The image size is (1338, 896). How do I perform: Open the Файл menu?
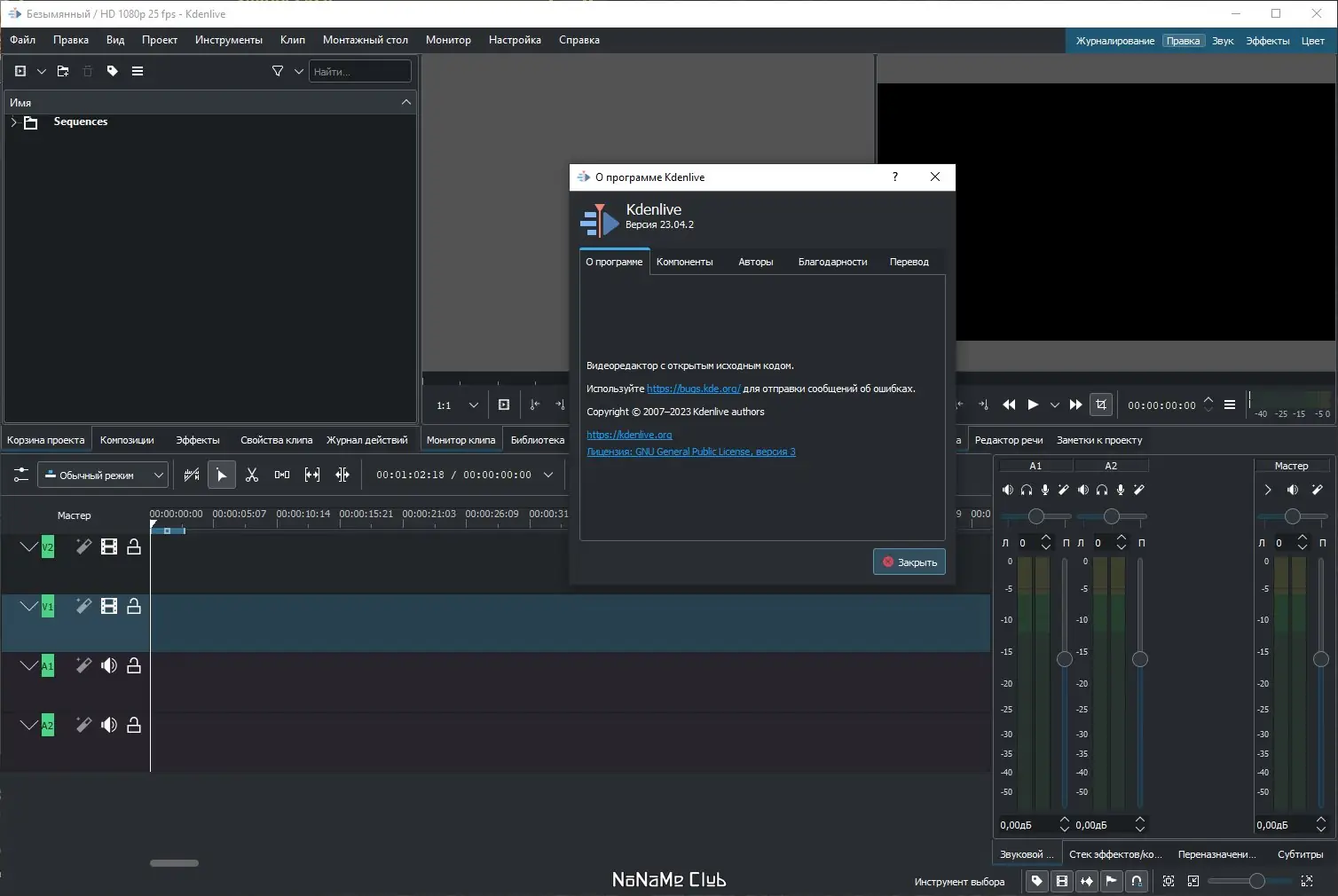click(x=22, y=40)
